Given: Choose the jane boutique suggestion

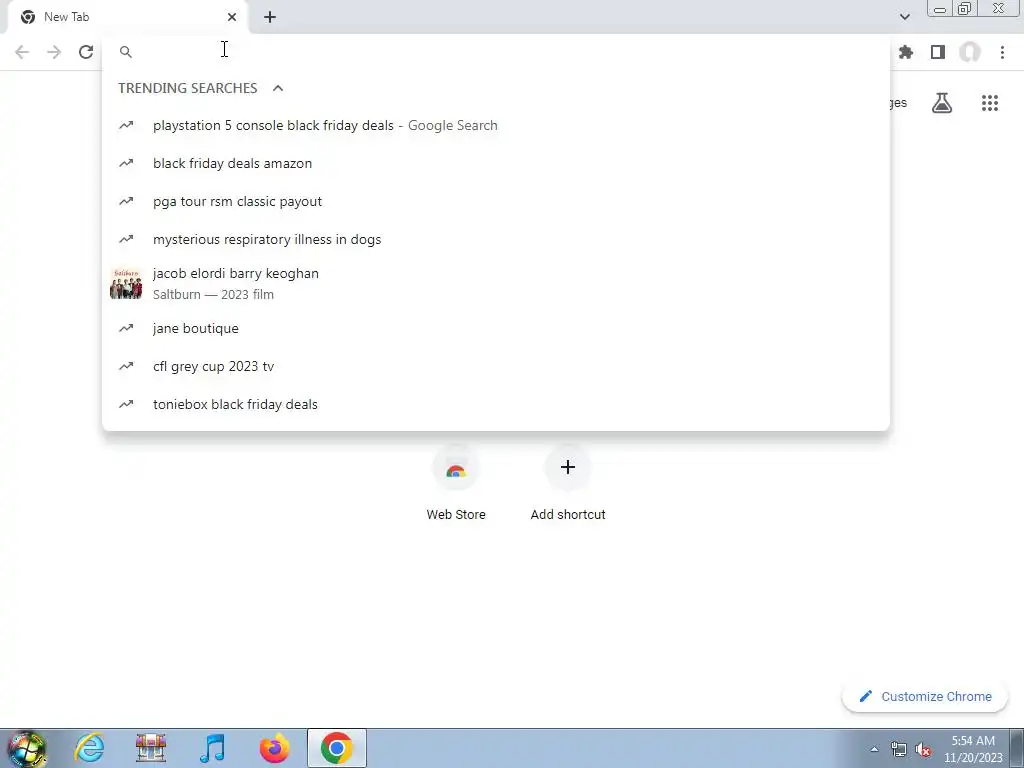Looking at the screenshot, I should point(496,328).
